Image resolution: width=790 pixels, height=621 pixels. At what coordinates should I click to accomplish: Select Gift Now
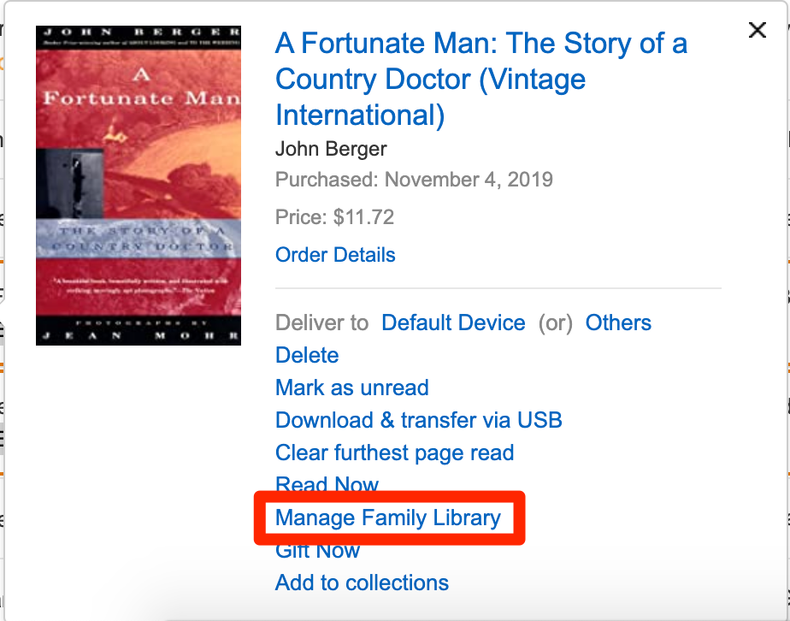tap(318, 551)
